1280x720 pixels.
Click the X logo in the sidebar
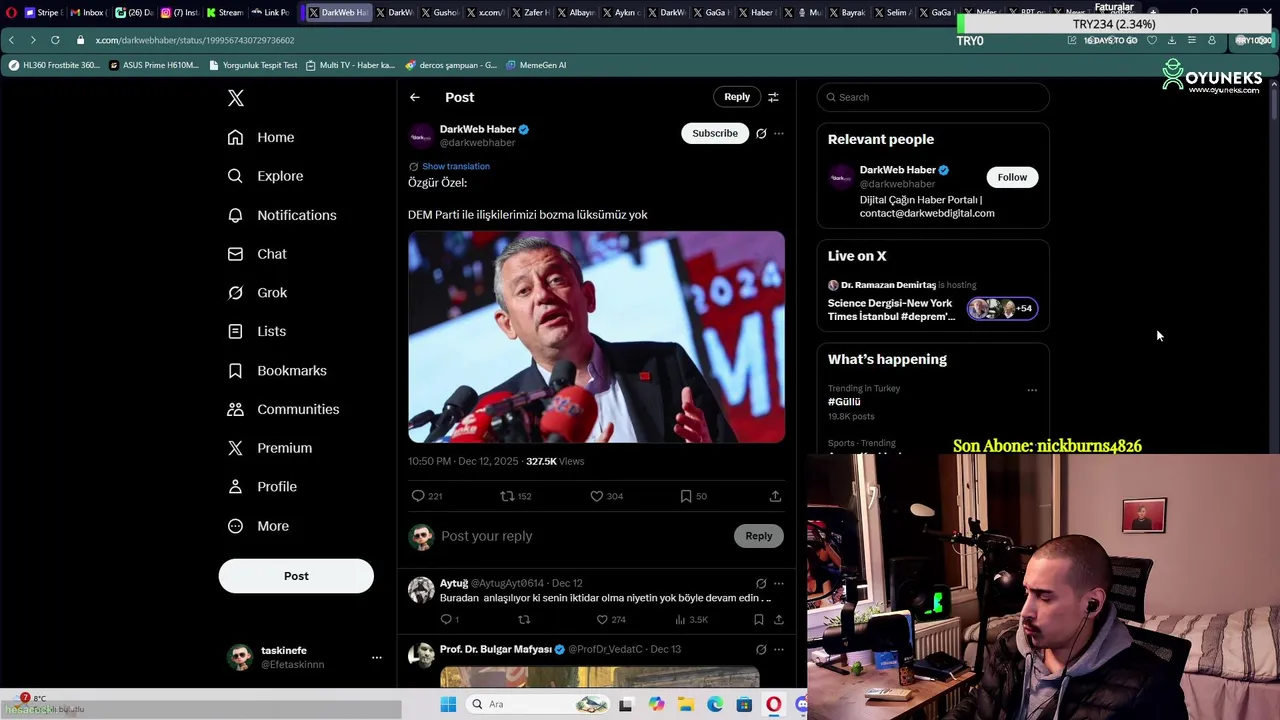pos(236,98)
